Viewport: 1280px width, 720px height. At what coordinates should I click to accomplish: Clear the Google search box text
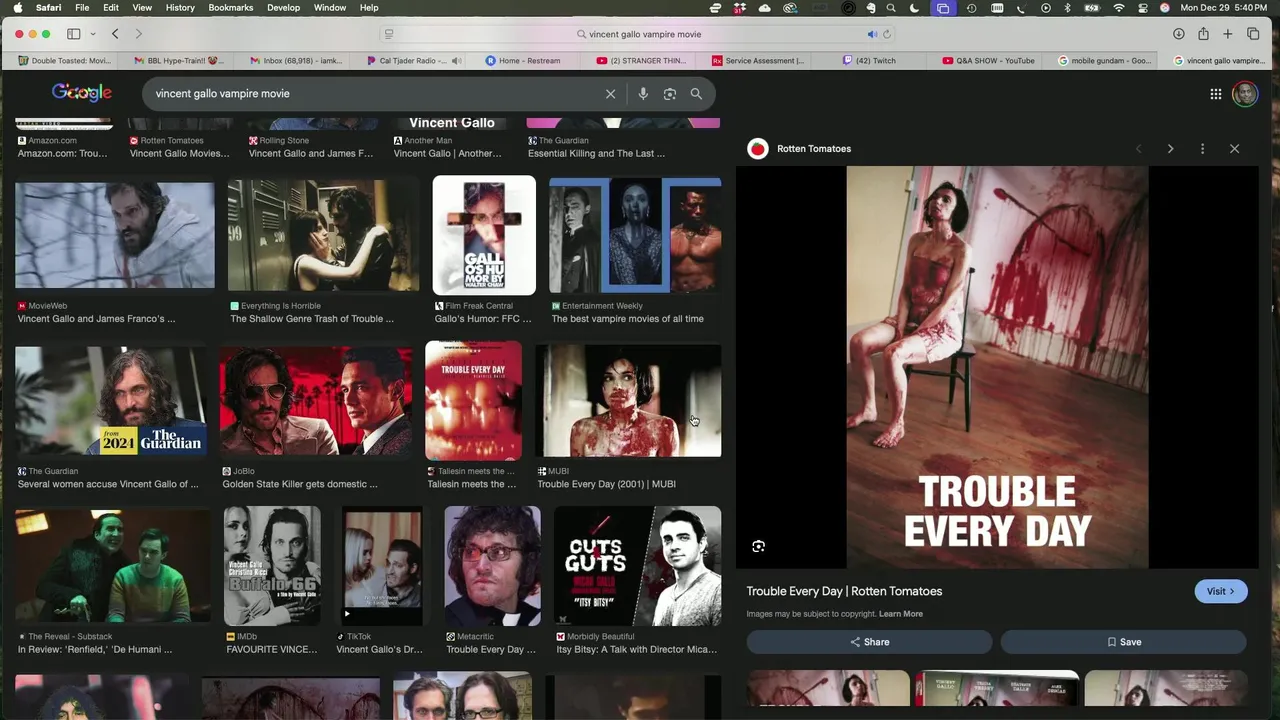[x=610, y=94]
